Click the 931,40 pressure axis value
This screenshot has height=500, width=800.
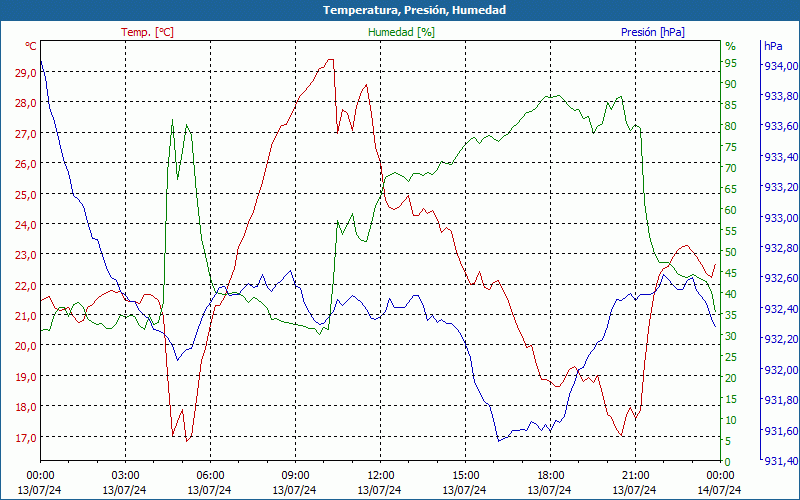point(780,461)
